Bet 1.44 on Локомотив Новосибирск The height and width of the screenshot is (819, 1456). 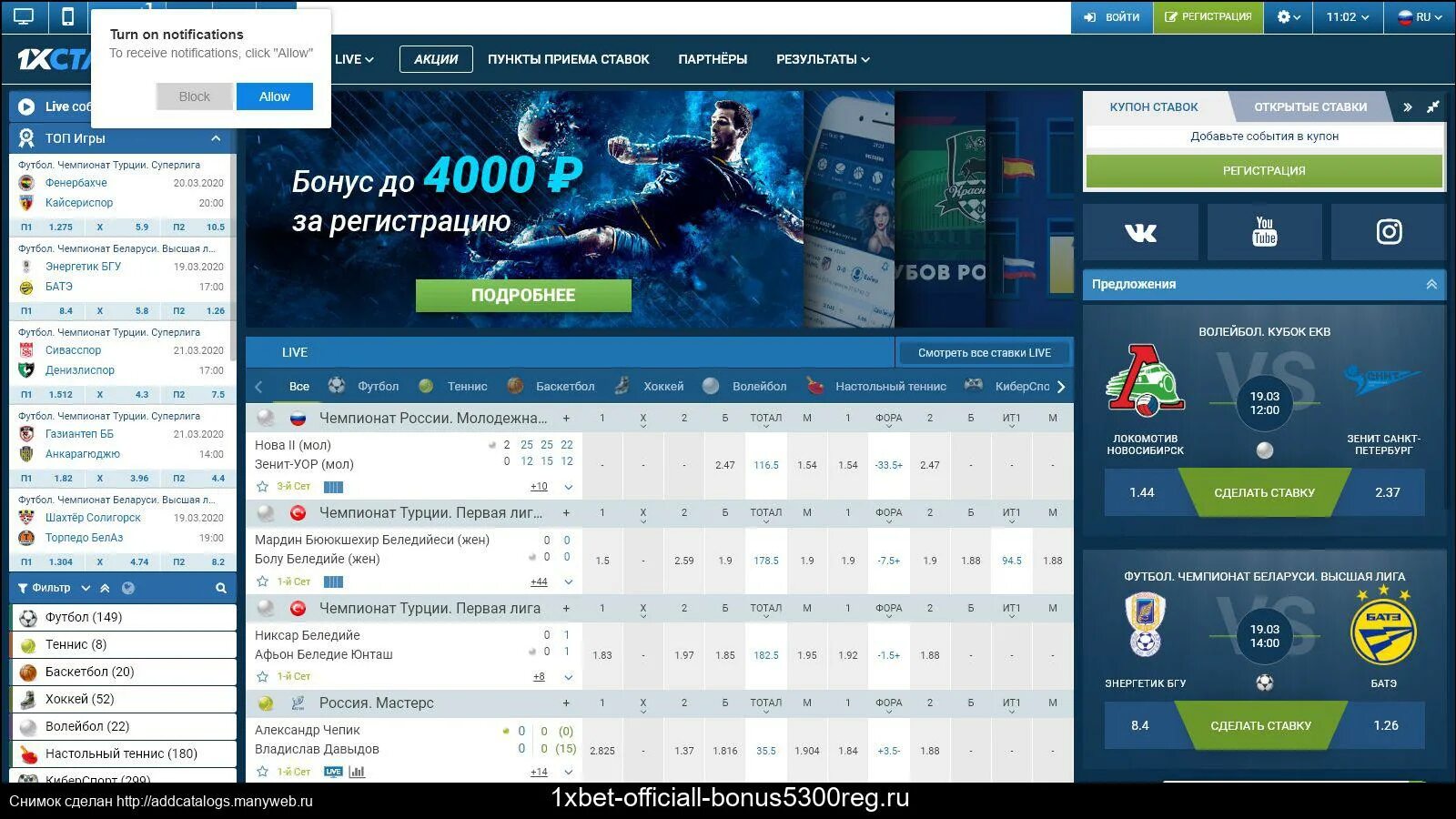click(1141, 492)
